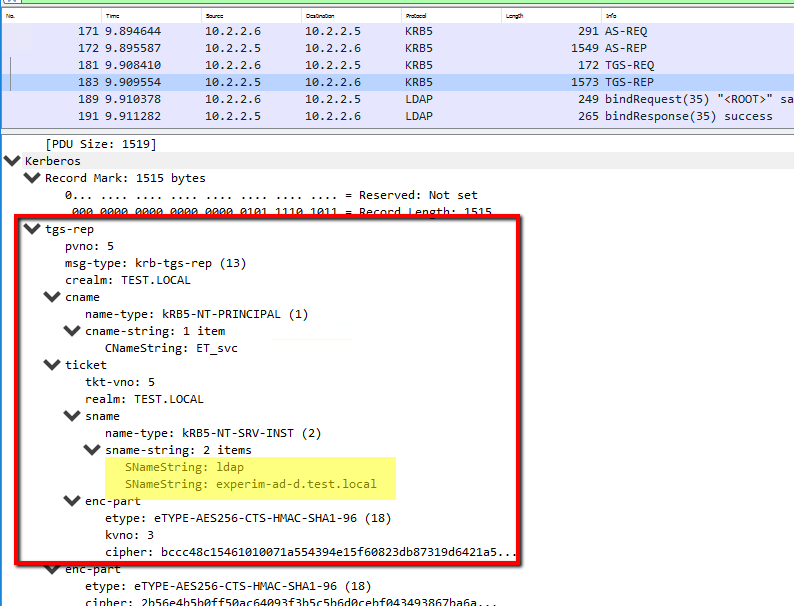
Task: Collapse the ticket node arrow
Action: click(x=51, y=365)
